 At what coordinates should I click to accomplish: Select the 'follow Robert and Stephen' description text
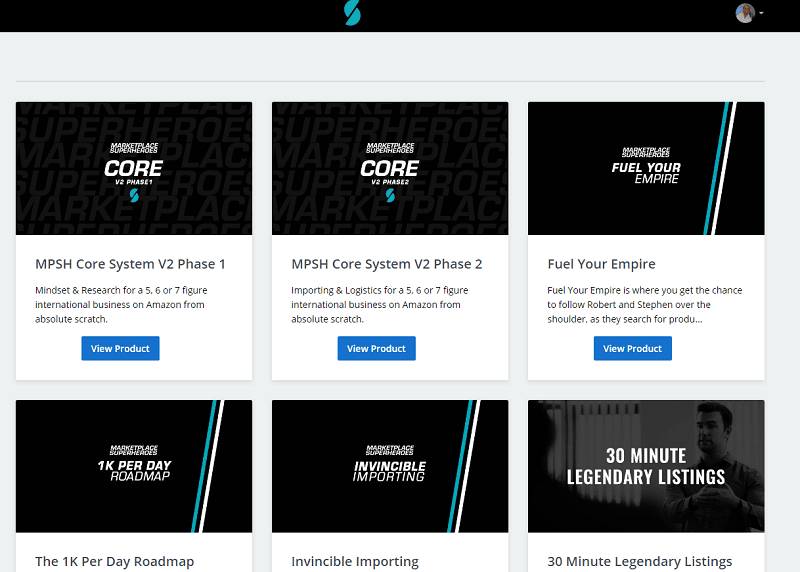(645, 305)
